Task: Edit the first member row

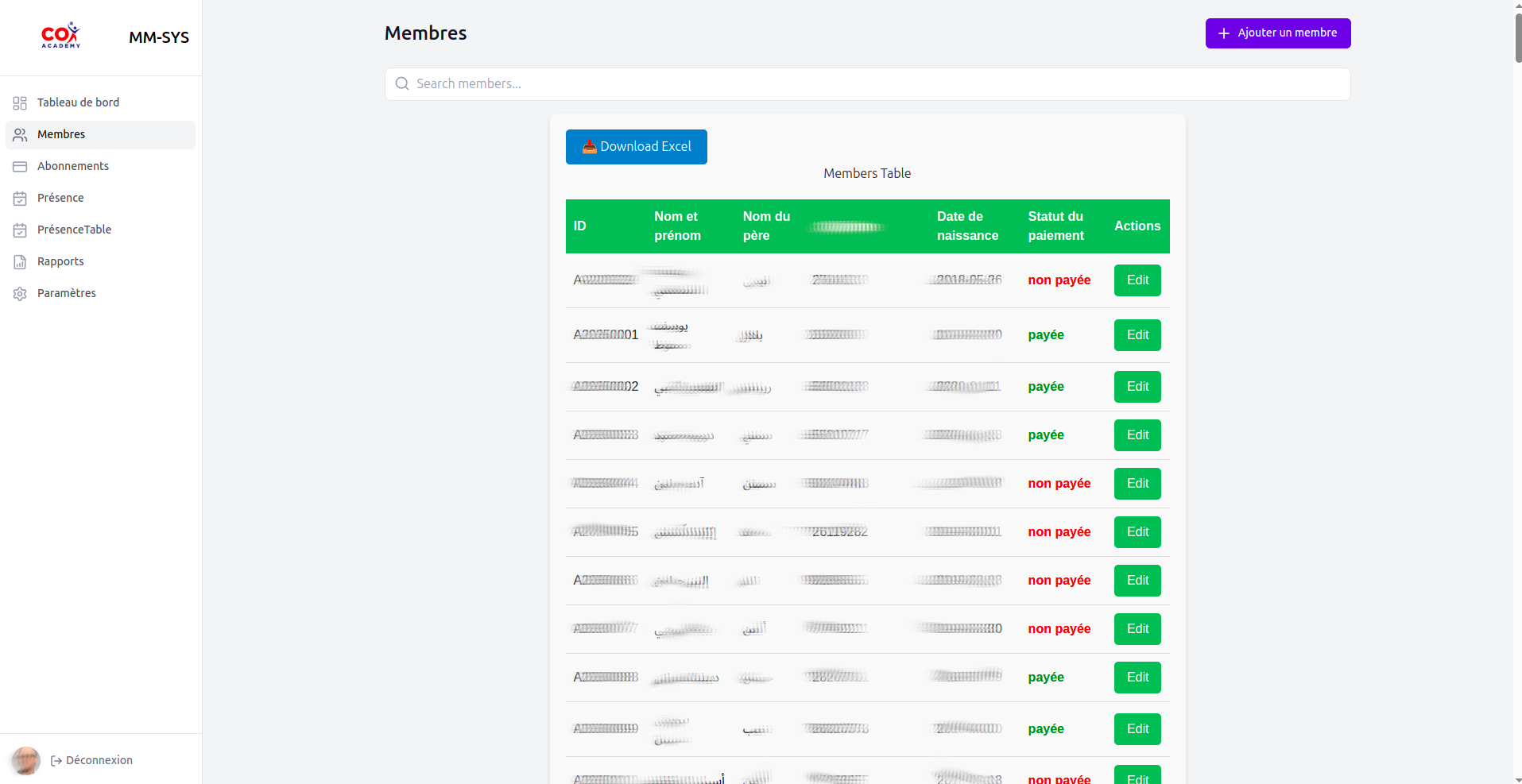Action: pyautogui.click(x=1137, y=280)
